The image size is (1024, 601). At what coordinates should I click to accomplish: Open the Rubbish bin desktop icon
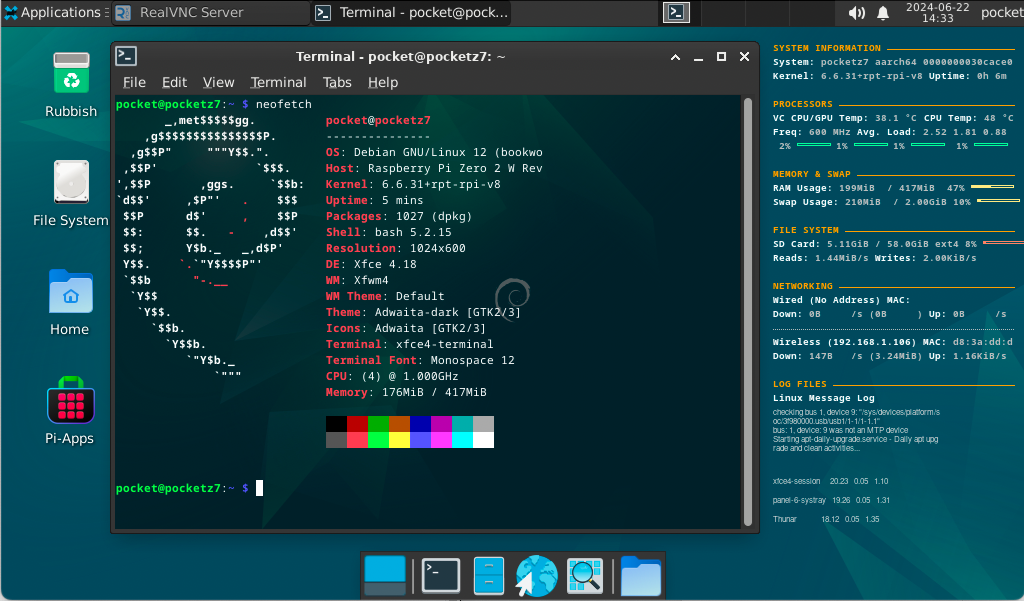point(71,75)
